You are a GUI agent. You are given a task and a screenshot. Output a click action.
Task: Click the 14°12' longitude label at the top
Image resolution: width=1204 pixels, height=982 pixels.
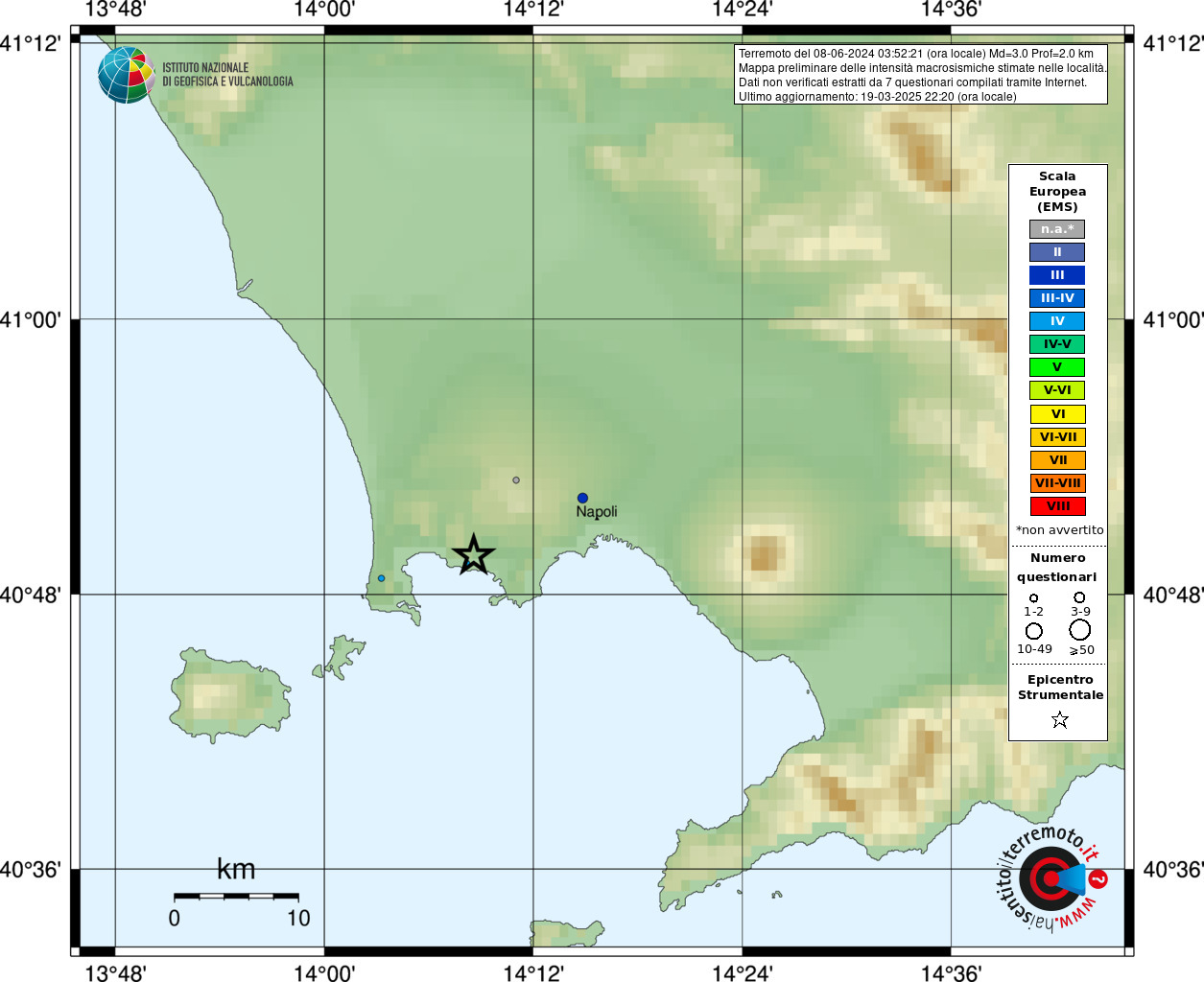pos(533,11)
